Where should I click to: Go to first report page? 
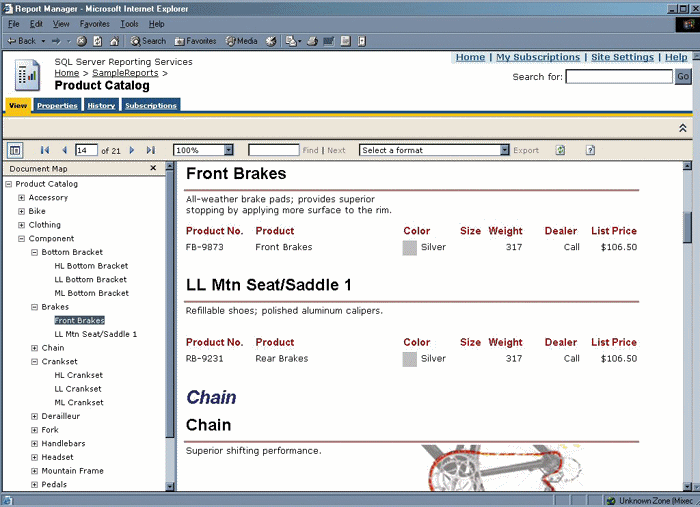(45, 150)
